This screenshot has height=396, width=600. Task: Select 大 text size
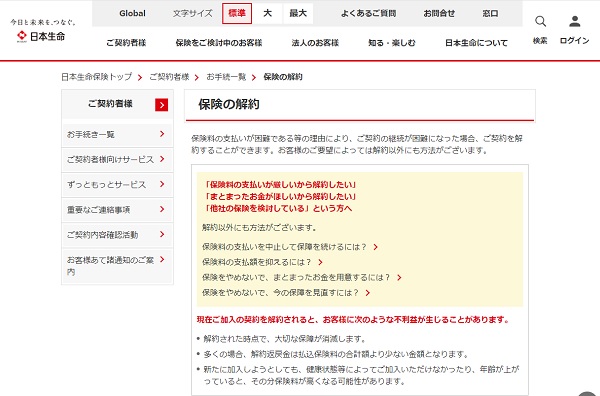[x=267, y=13]
